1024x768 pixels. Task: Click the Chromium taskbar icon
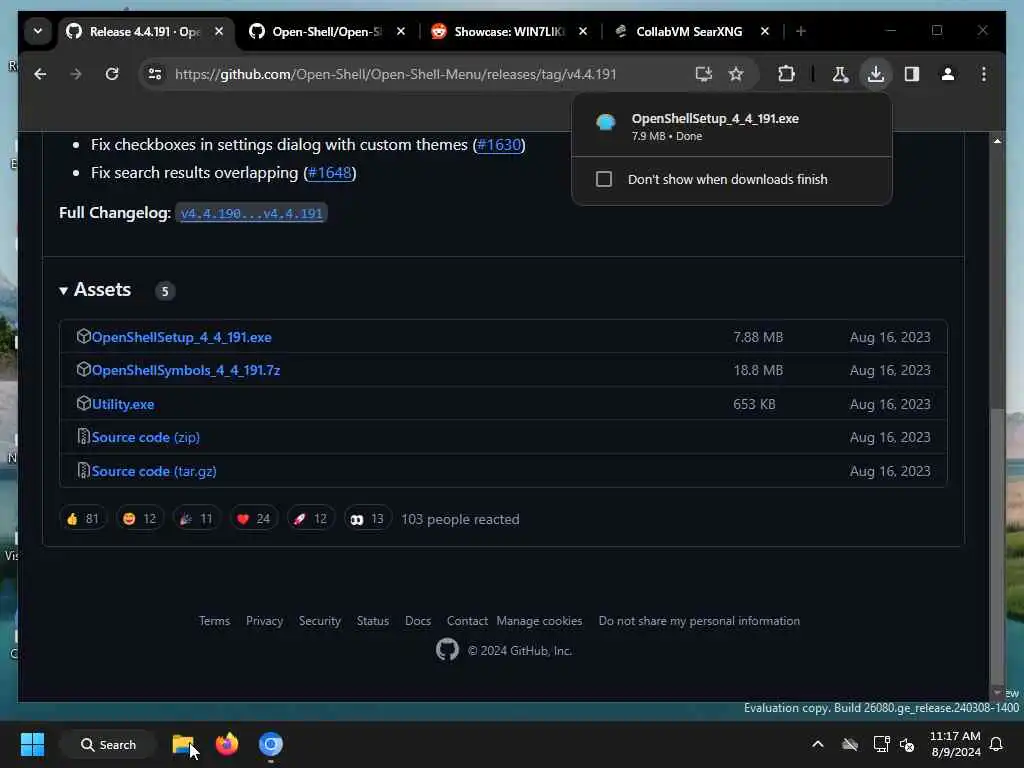point(270,744)
